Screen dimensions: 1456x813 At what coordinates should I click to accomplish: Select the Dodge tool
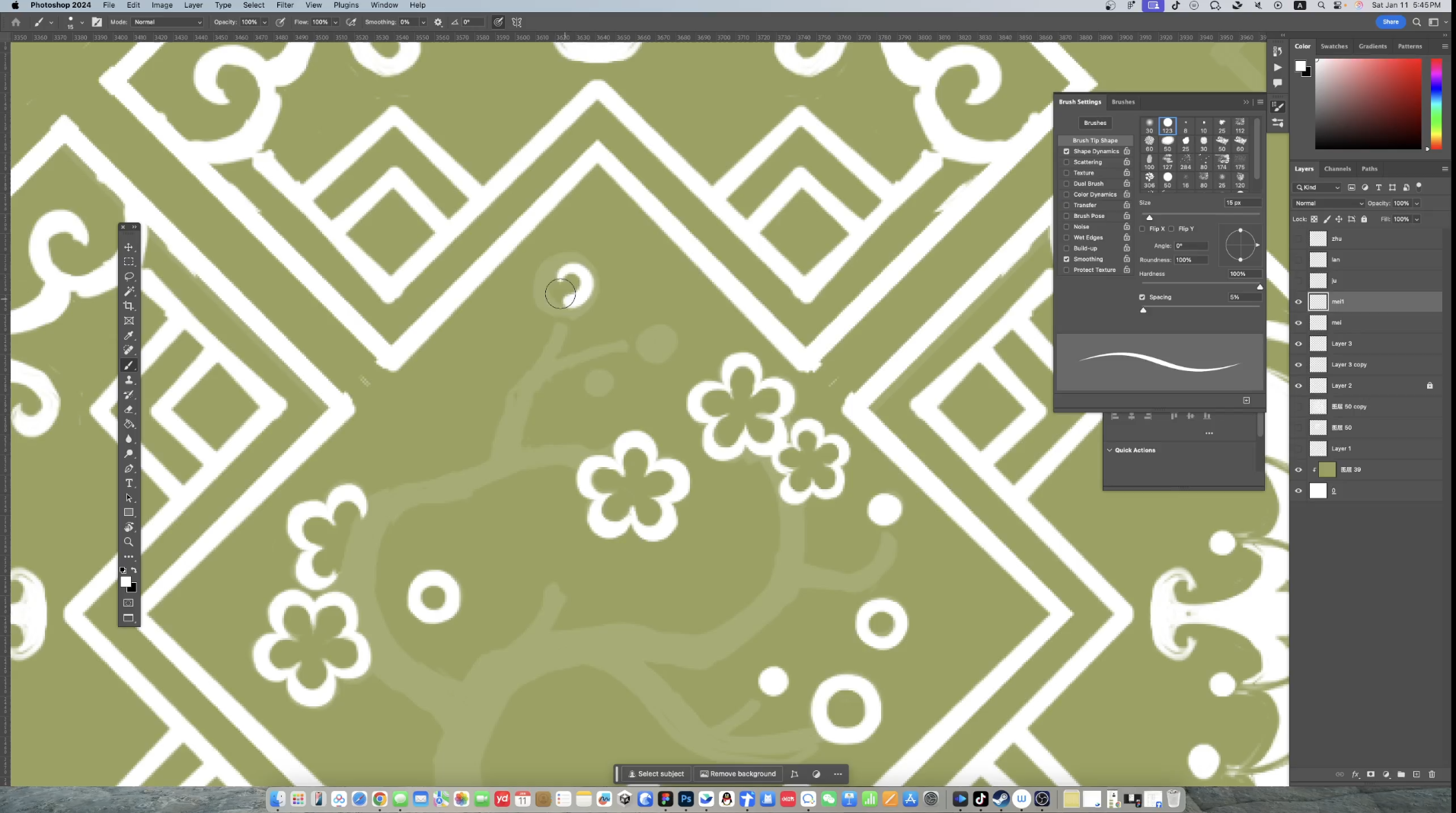129,453
